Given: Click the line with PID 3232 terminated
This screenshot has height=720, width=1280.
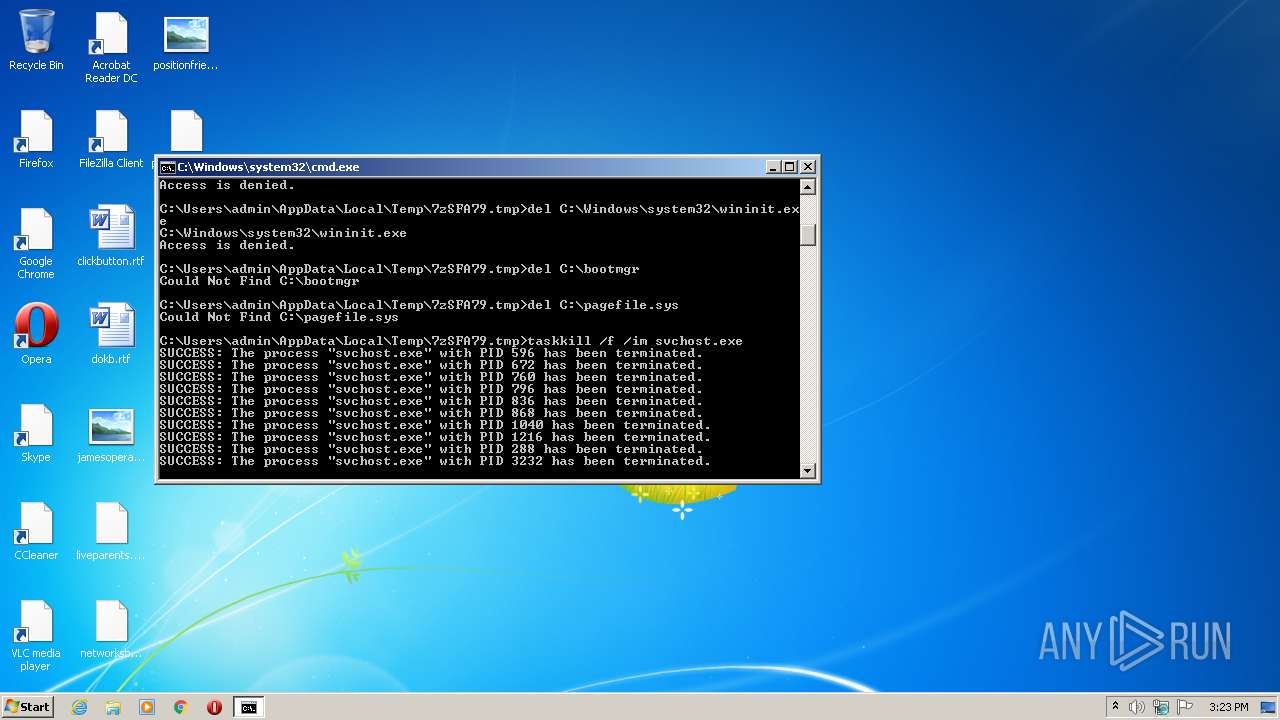Looking at the screenshot, I should click(x=435, y=461).
